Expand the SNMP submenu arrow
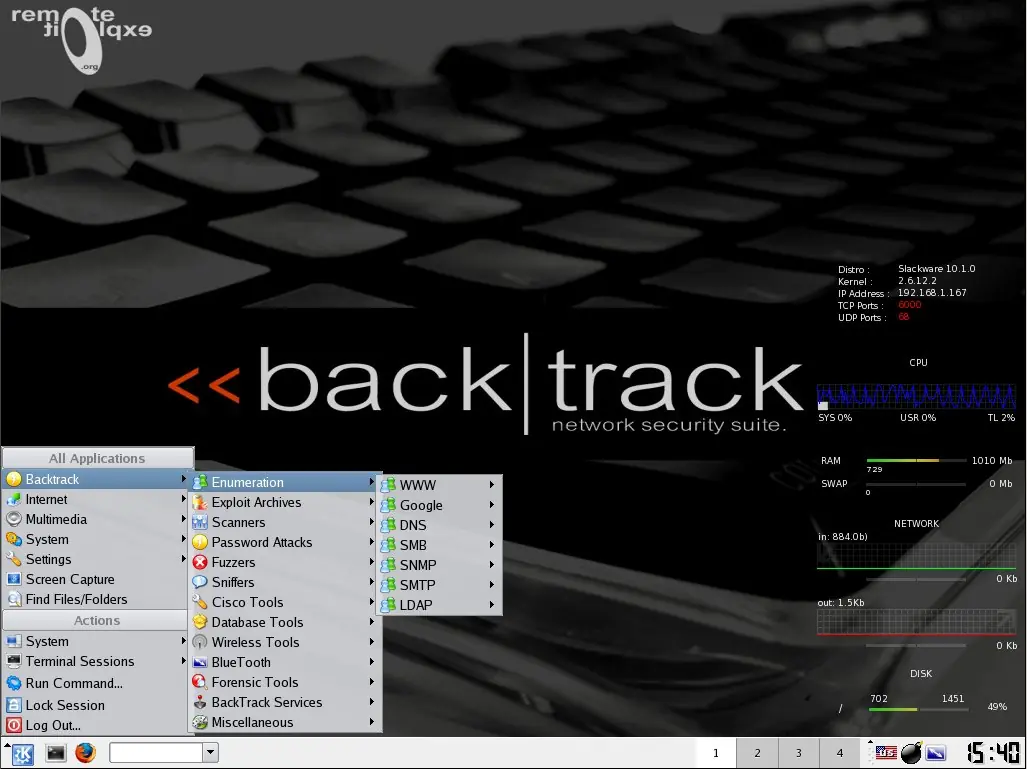This screenshot has width=1027, height=769. (491, 565)
